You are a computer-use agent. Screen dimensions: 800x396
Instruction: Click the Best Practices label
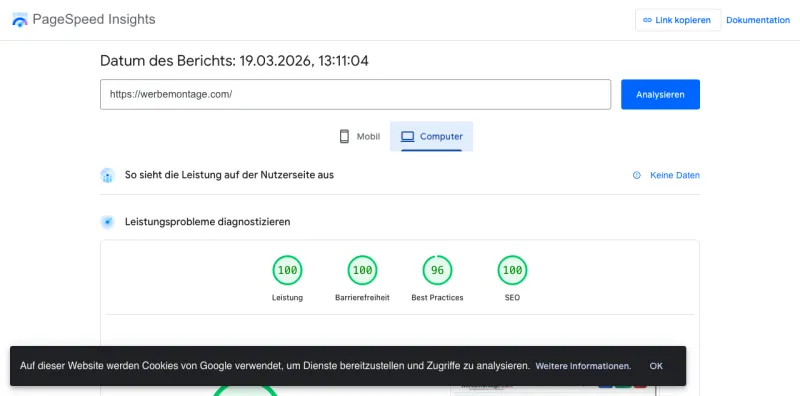point(437,298)
